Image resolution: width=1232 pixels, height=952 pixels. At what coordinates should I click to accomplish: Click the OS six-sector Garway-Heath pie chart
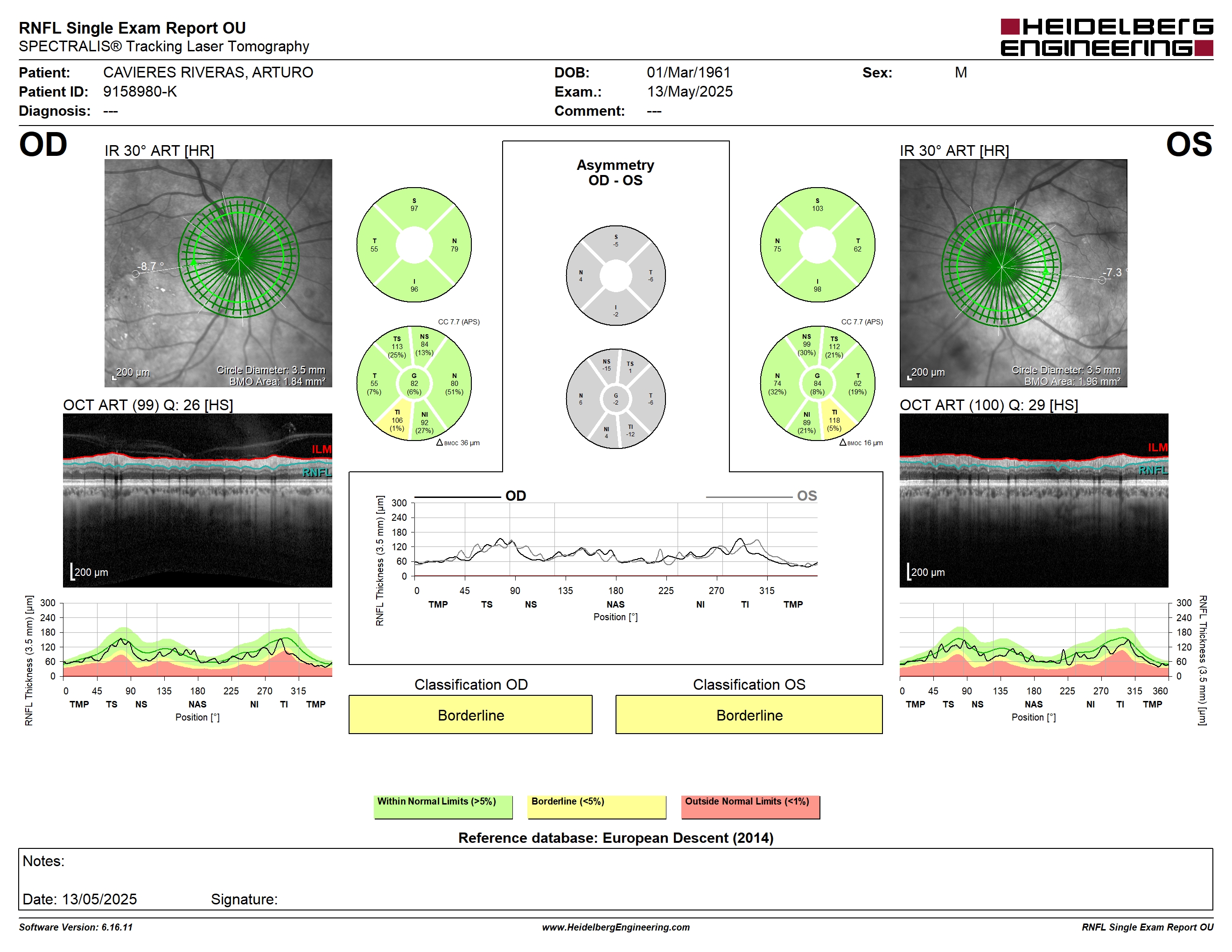coord(818,384)
